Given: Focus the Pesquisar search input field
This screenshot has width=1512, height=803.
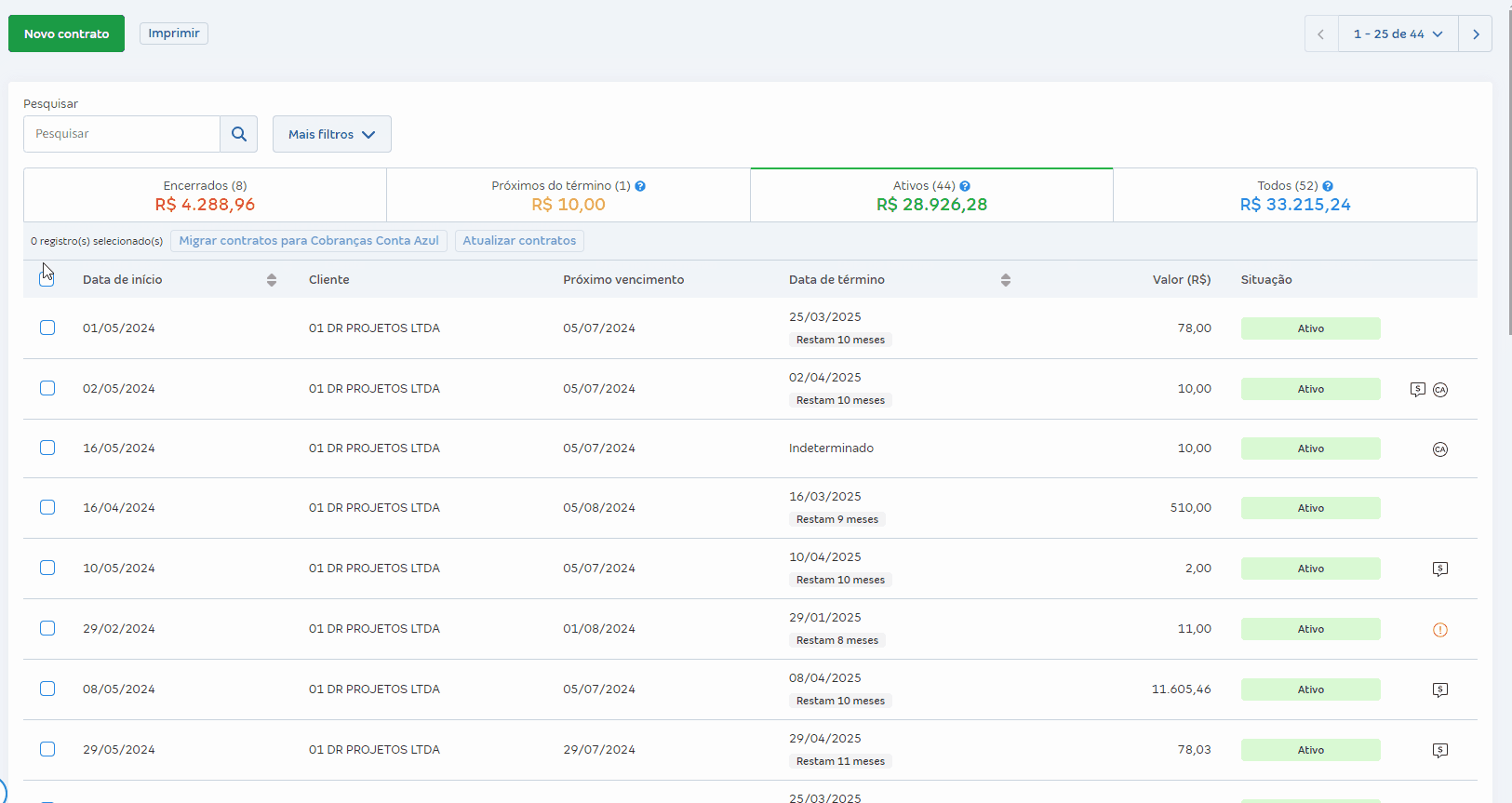Looking at the screenshot, I should tap(122, 134).
